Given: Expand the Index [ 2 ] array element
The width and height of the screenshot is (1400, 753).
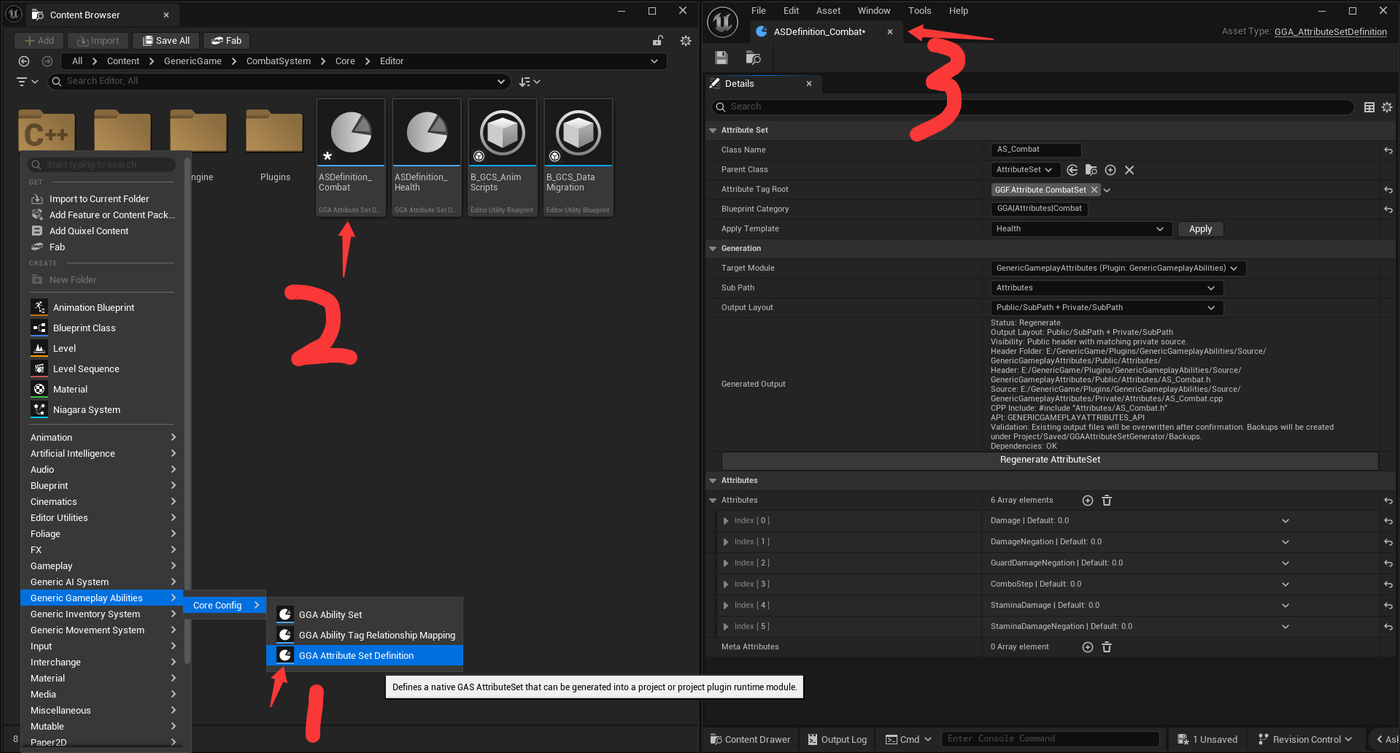Looking at the screenshot, I should pyautogui.click(x=726, y=563).
